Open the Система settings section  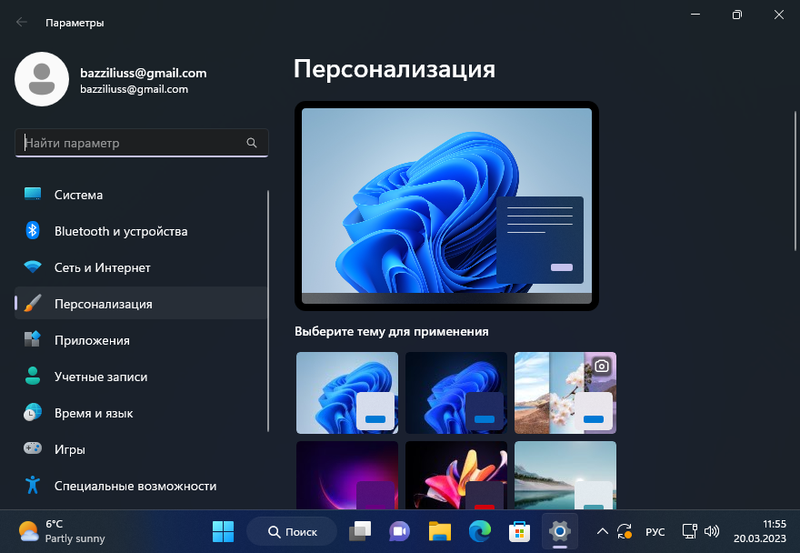click(141, 194)
